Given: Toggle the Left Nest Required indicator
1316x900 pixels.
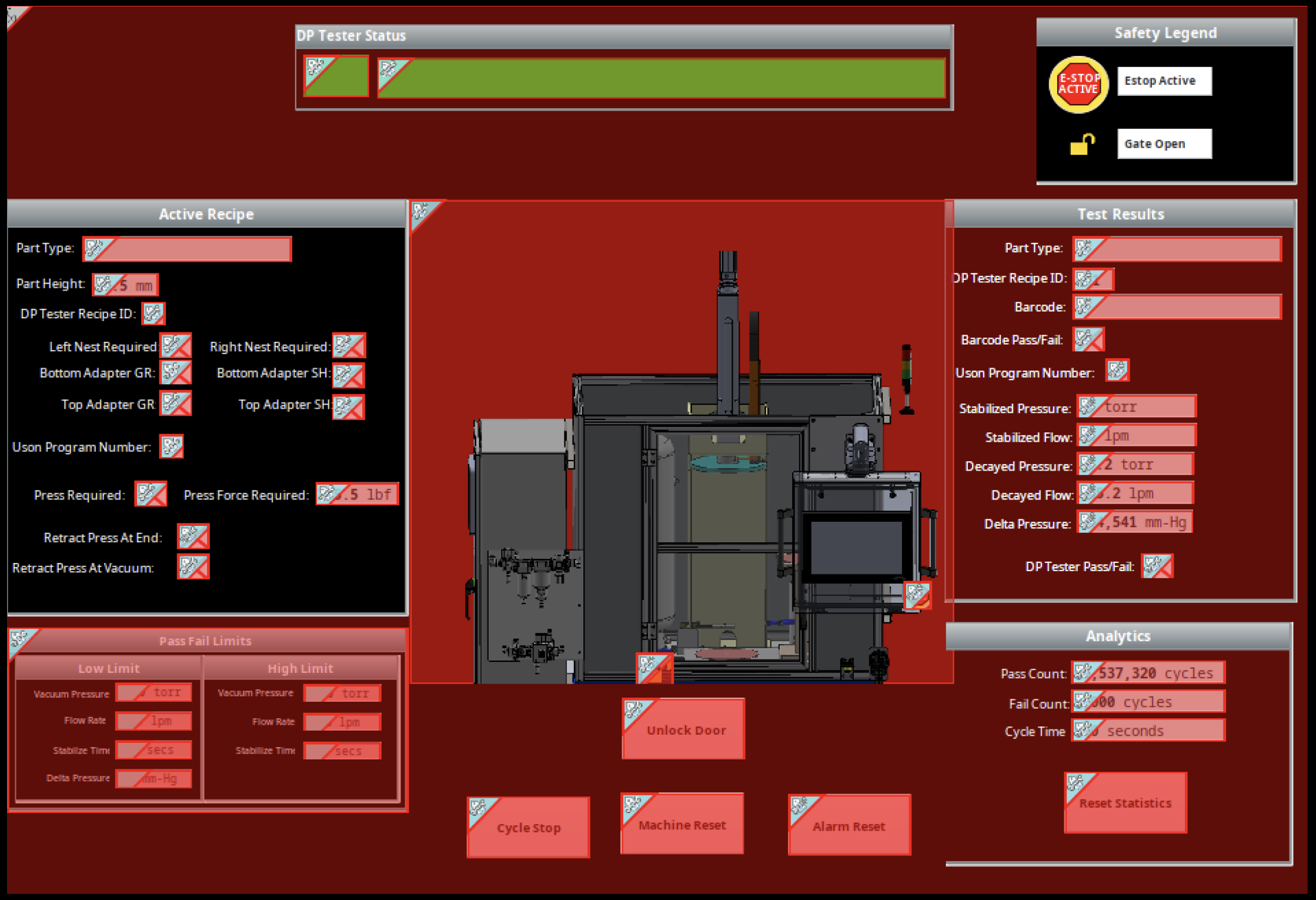Looking at the screenshot, I should pyautogui.click(x=176, y=346).
